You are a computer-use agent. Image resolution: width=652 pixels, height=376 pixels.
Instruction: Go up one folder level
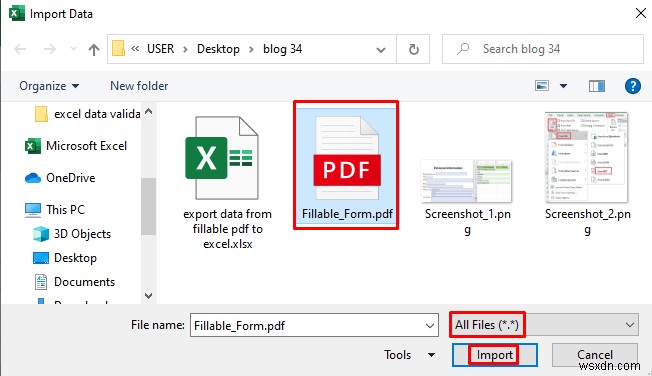pyautogui.click(x=94, y=49)
